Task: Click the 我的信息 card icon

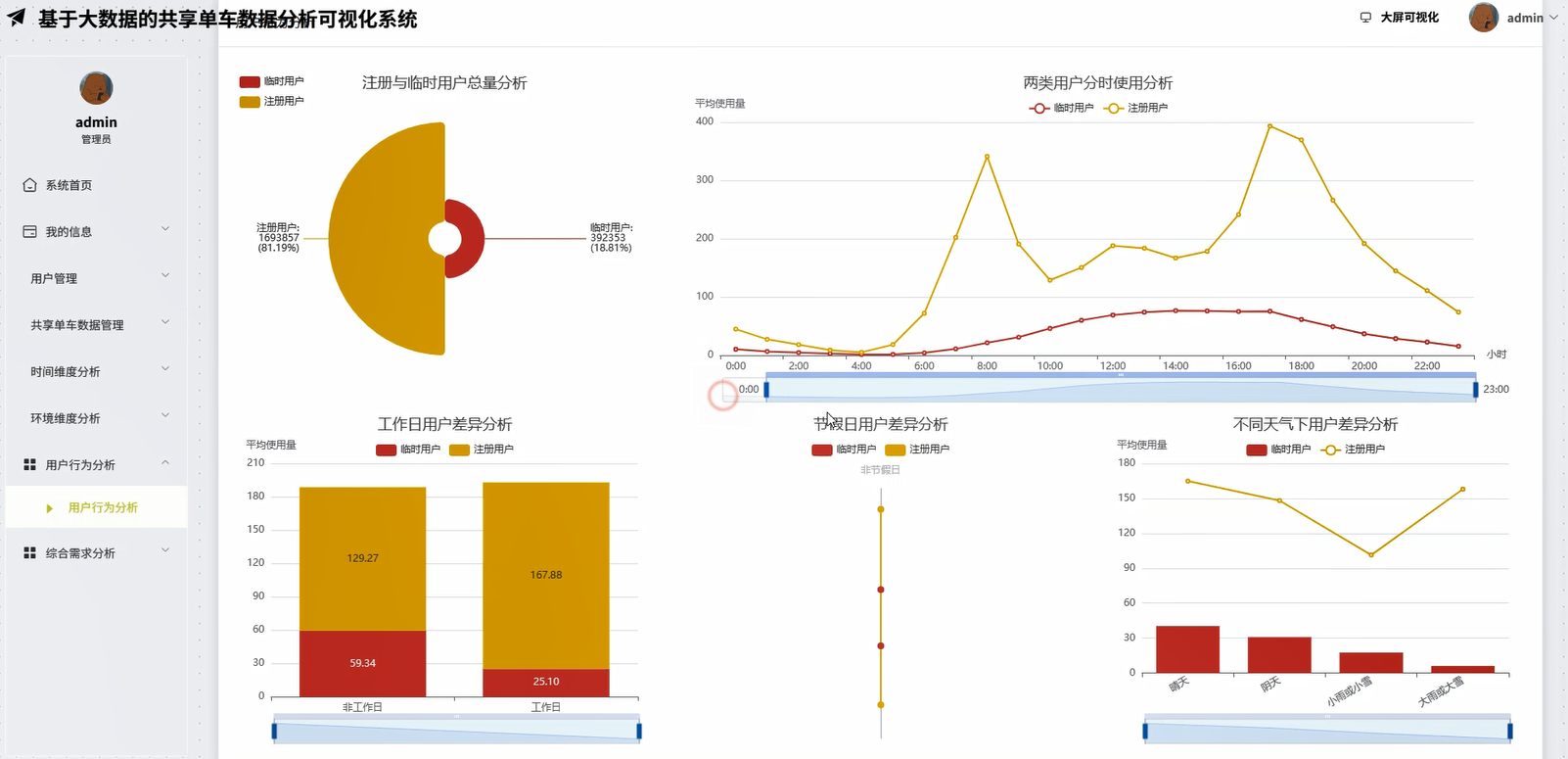Action: click(29, 232)
